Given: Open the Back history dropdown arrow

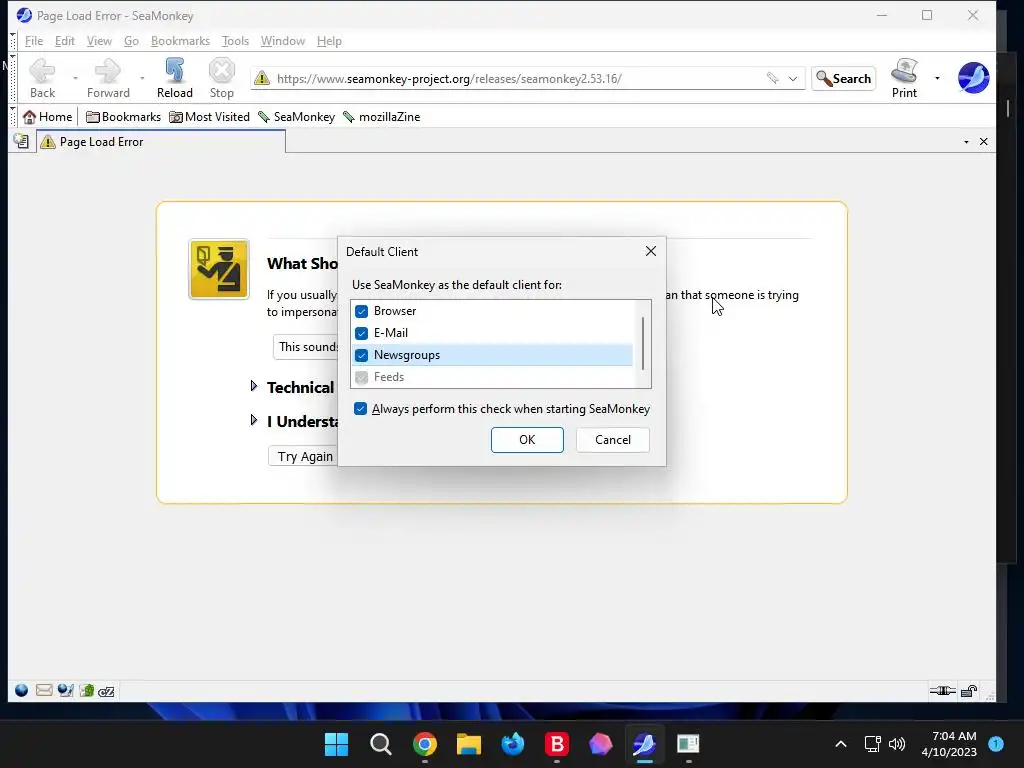Looking at the screenshot, I should (x=75, y=78).
